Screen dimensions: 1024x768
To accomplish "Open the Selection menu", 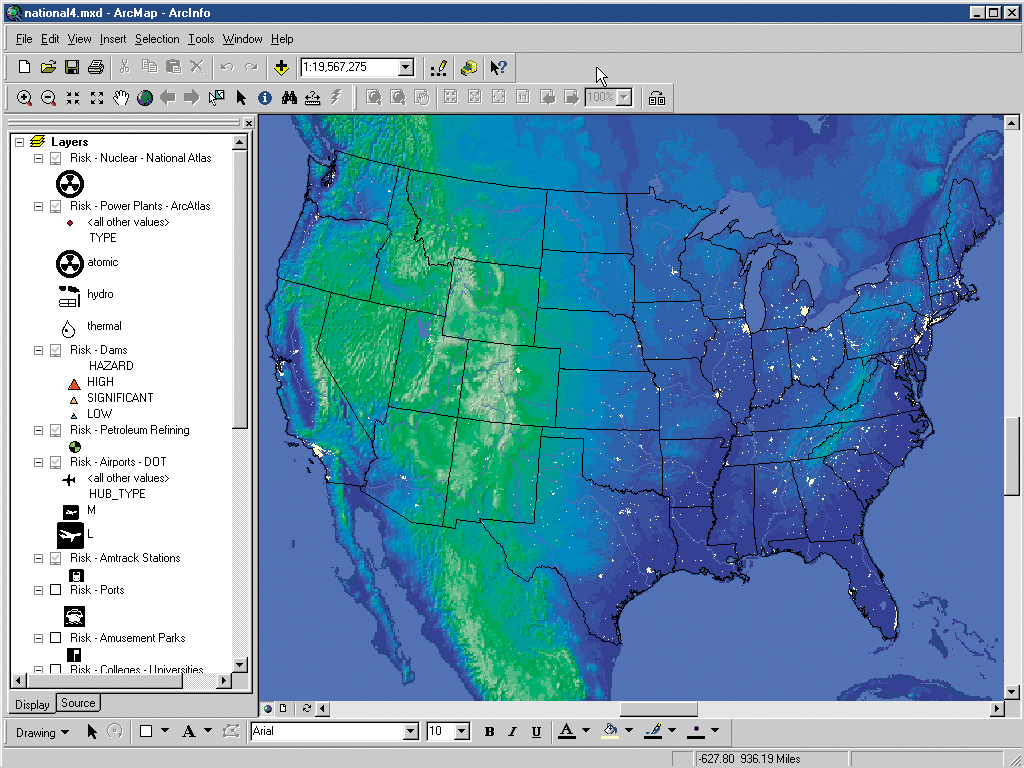I will click(157, 39).
